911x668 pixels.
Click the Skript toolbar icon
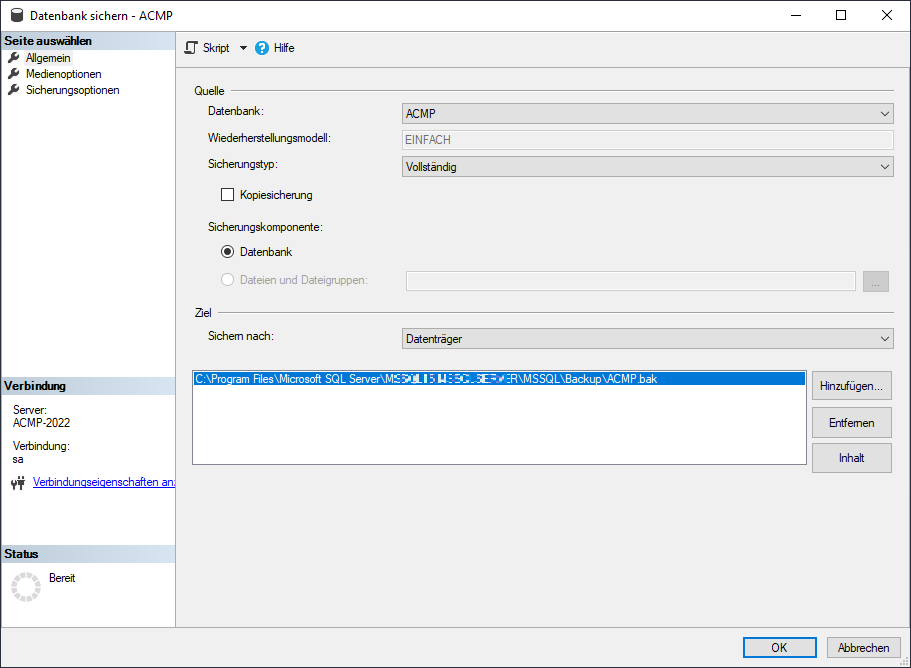[190, 47]
